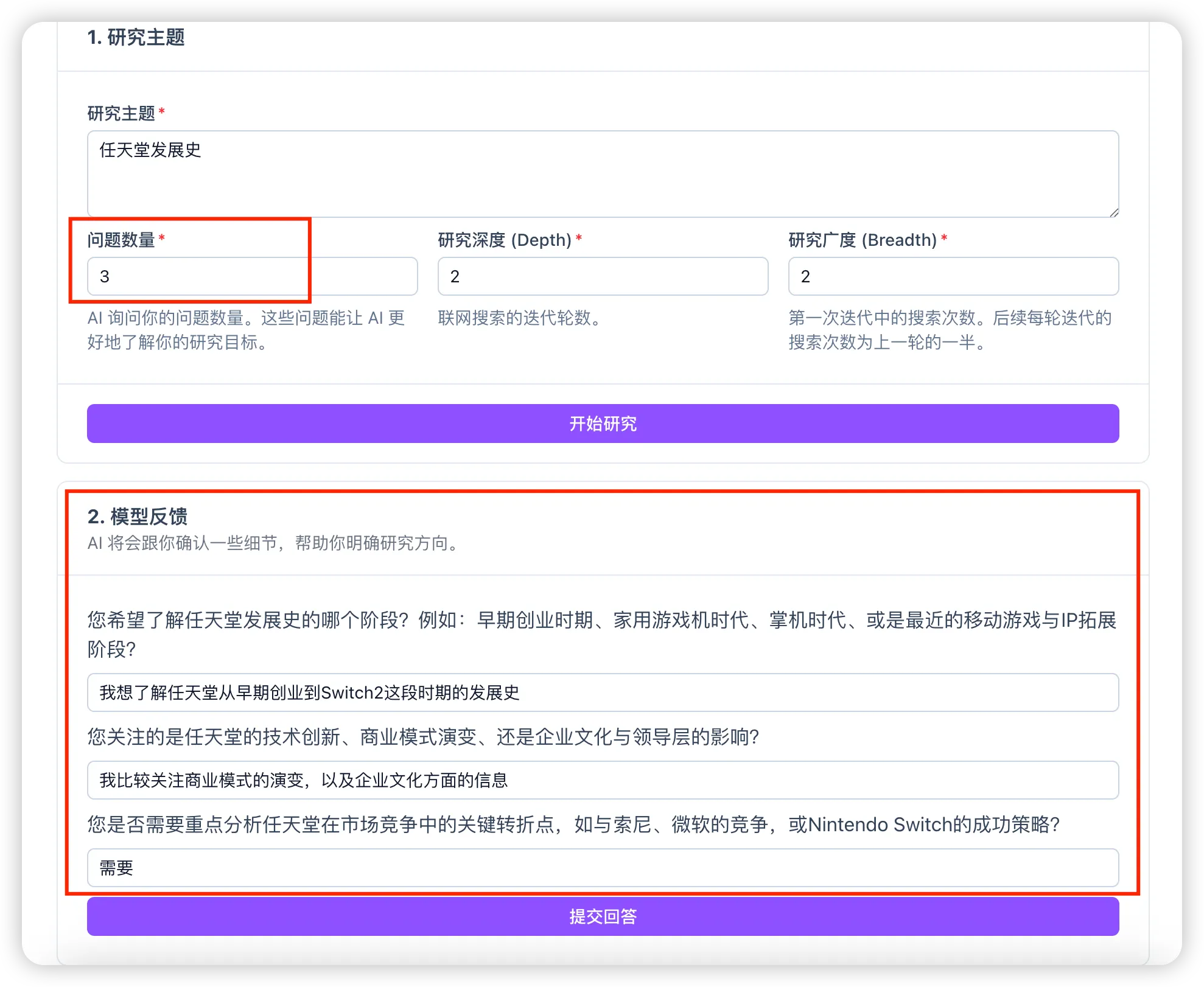
Task: Edit the answer about 商业模式的演变
Action: [x=603, y=780]
